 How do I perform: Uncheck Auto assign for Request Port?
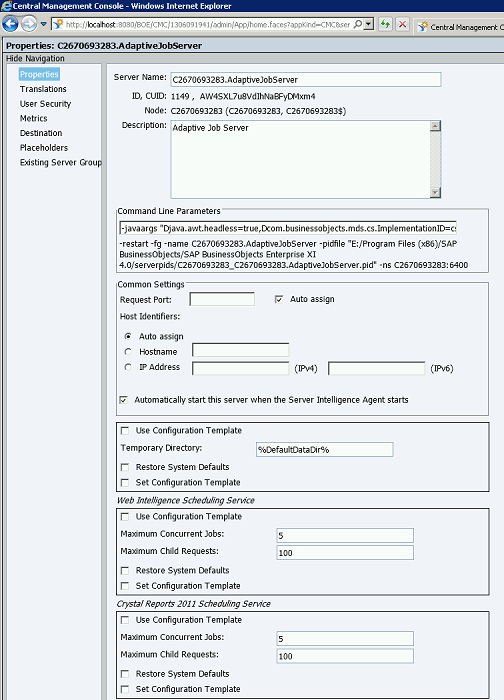pyautogui.click(x=279, y=300)
